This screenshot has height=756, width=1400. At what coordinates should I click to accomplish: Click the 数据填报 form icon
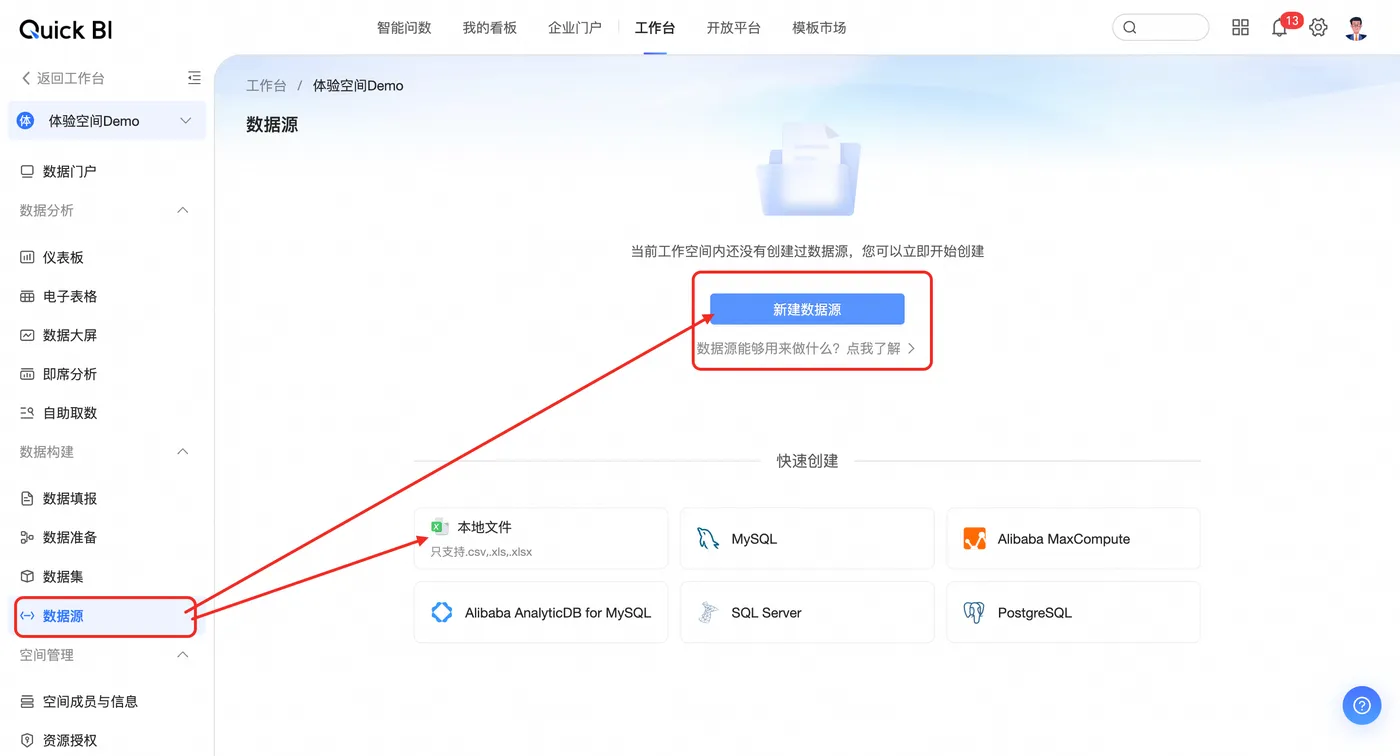click(27, 499)
